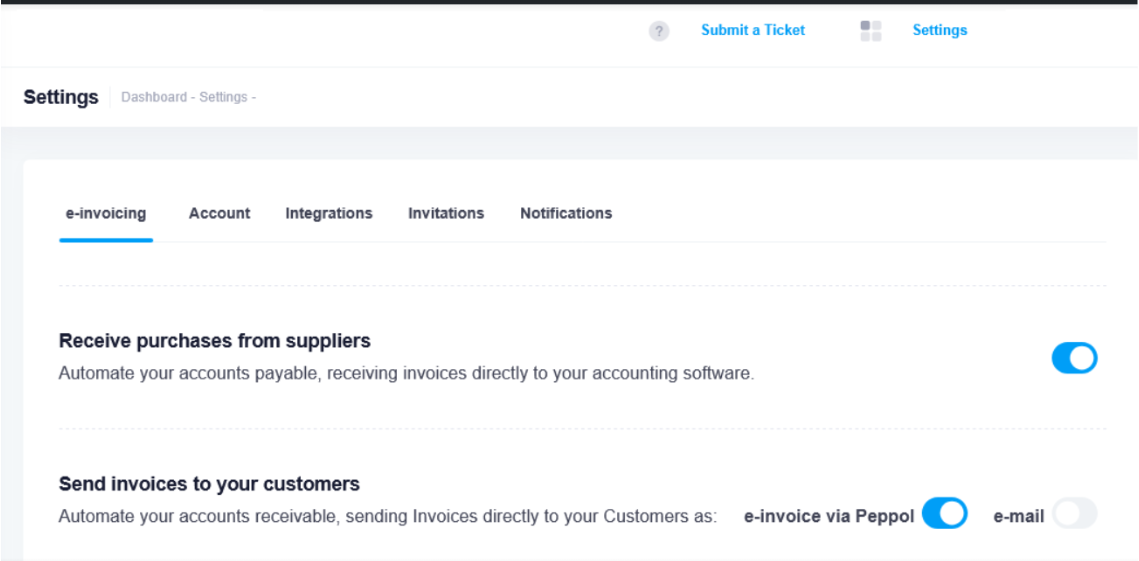The image size is (1139, 561).
Task: Click the grid apps icon beside Settings
Action: (870, 31)
